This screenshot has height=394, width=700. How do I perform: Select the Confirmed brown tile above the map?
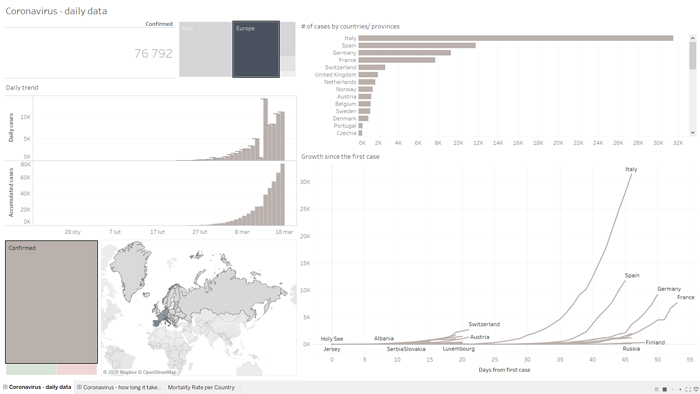51,302
